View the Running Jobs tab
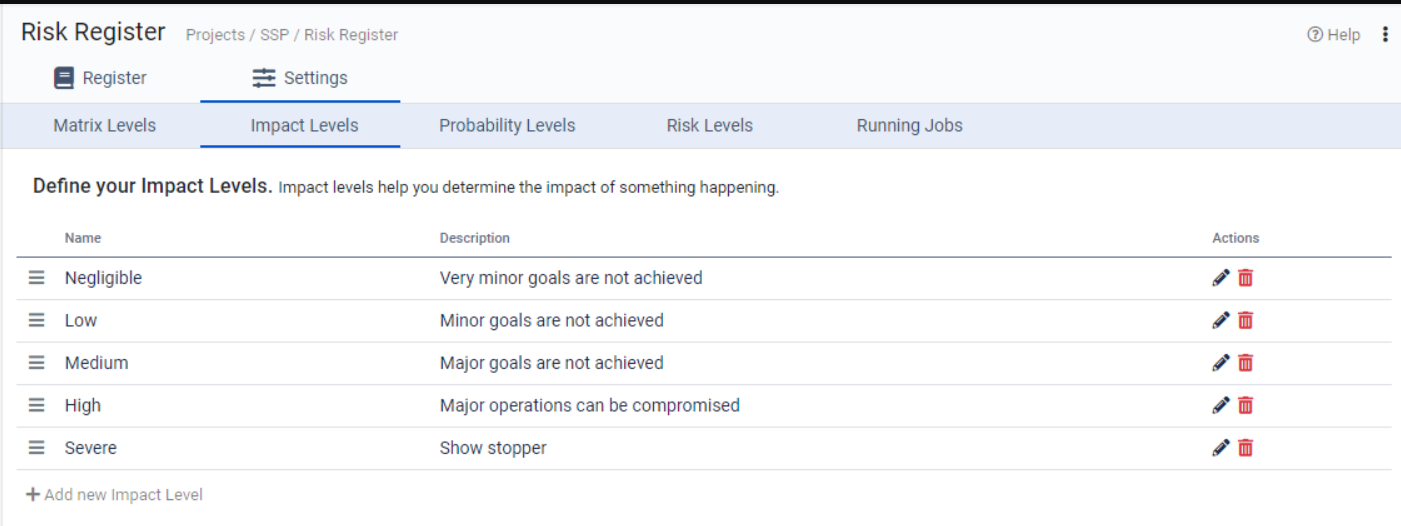Image resolution: width=1401 pixels, height=526 pixels. click(x=909, y=126)
